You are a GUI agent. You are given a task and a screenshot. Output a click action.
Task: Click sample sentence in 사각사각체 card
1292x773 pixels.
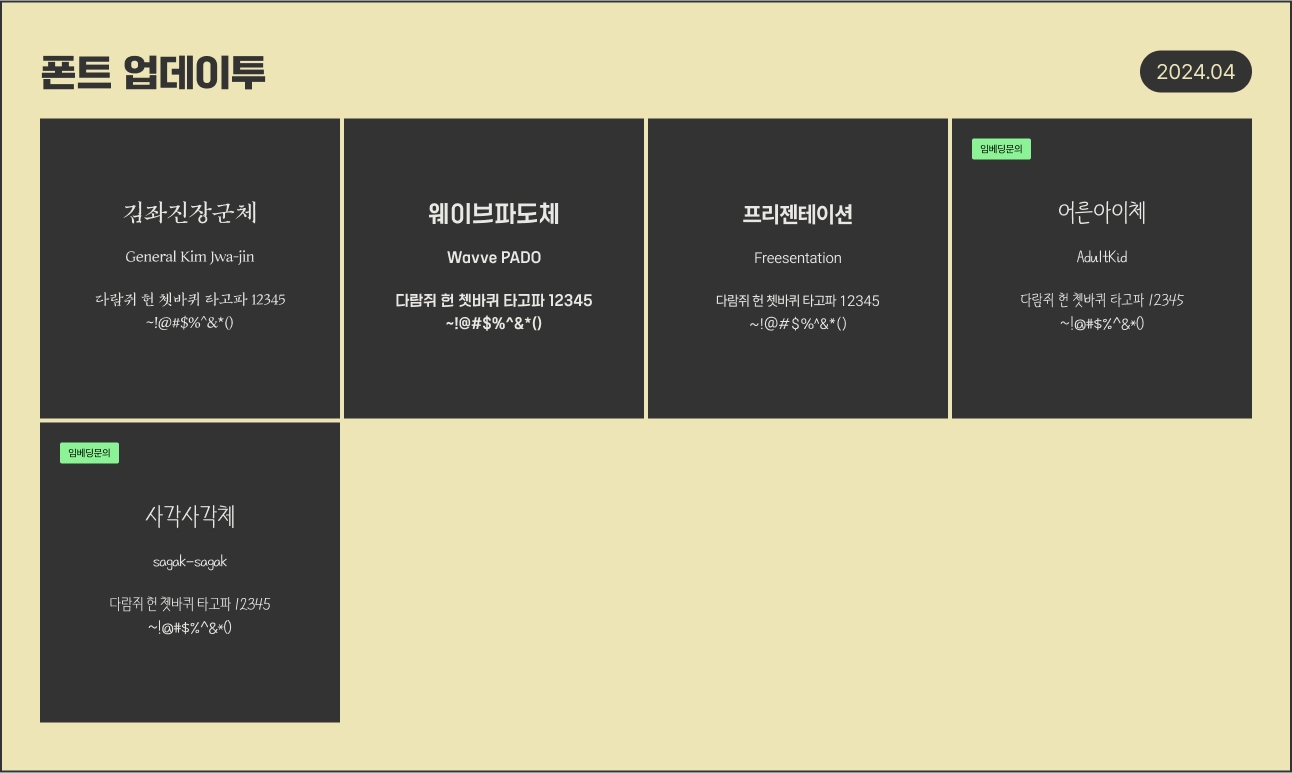190,604
